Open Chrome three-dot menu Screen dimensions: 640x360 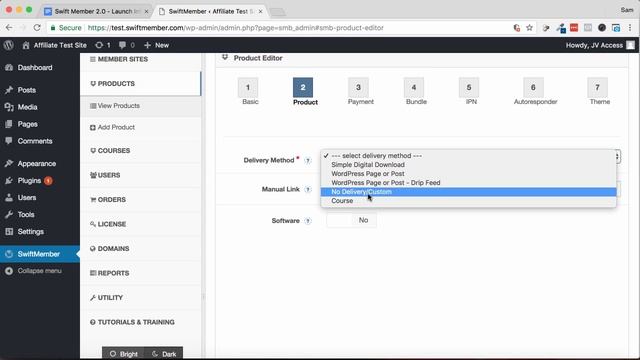tap(630, 28)
